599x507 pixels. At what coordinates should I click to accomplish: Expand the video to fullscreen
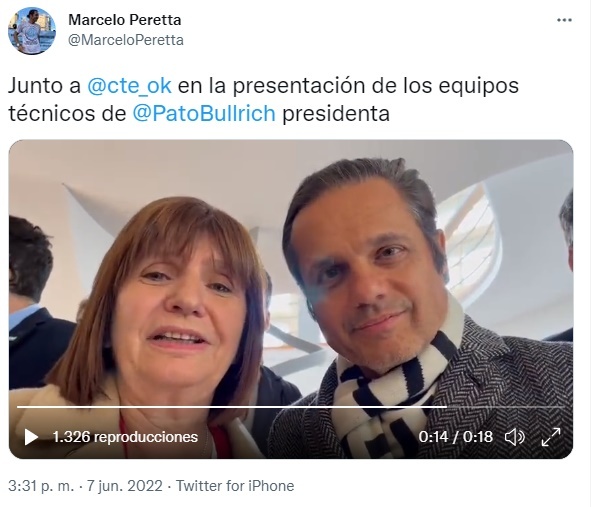tap(551, 437)
